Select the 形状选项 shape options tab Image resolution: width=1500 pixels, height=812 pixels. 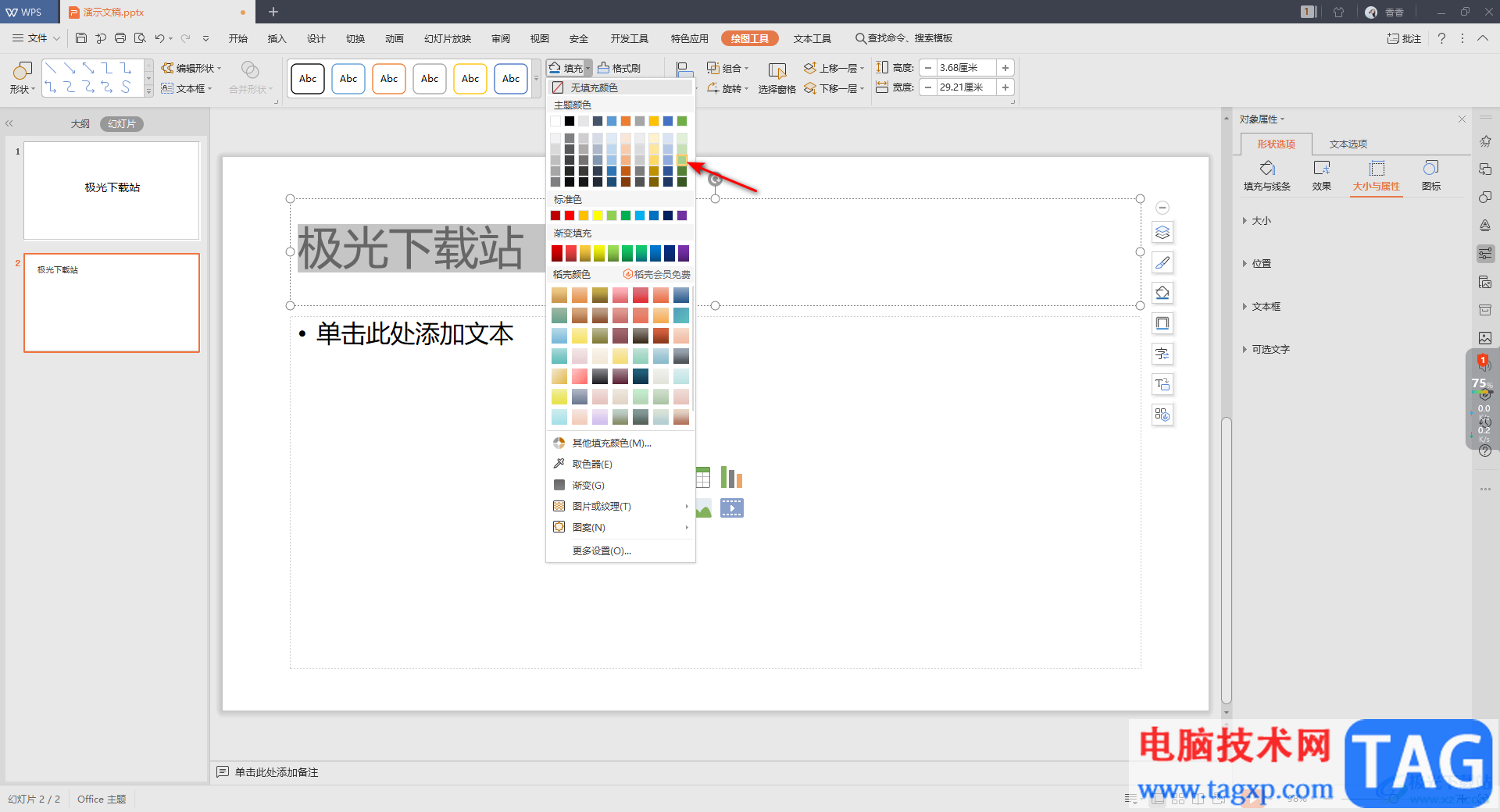[x=1276, y=144]
